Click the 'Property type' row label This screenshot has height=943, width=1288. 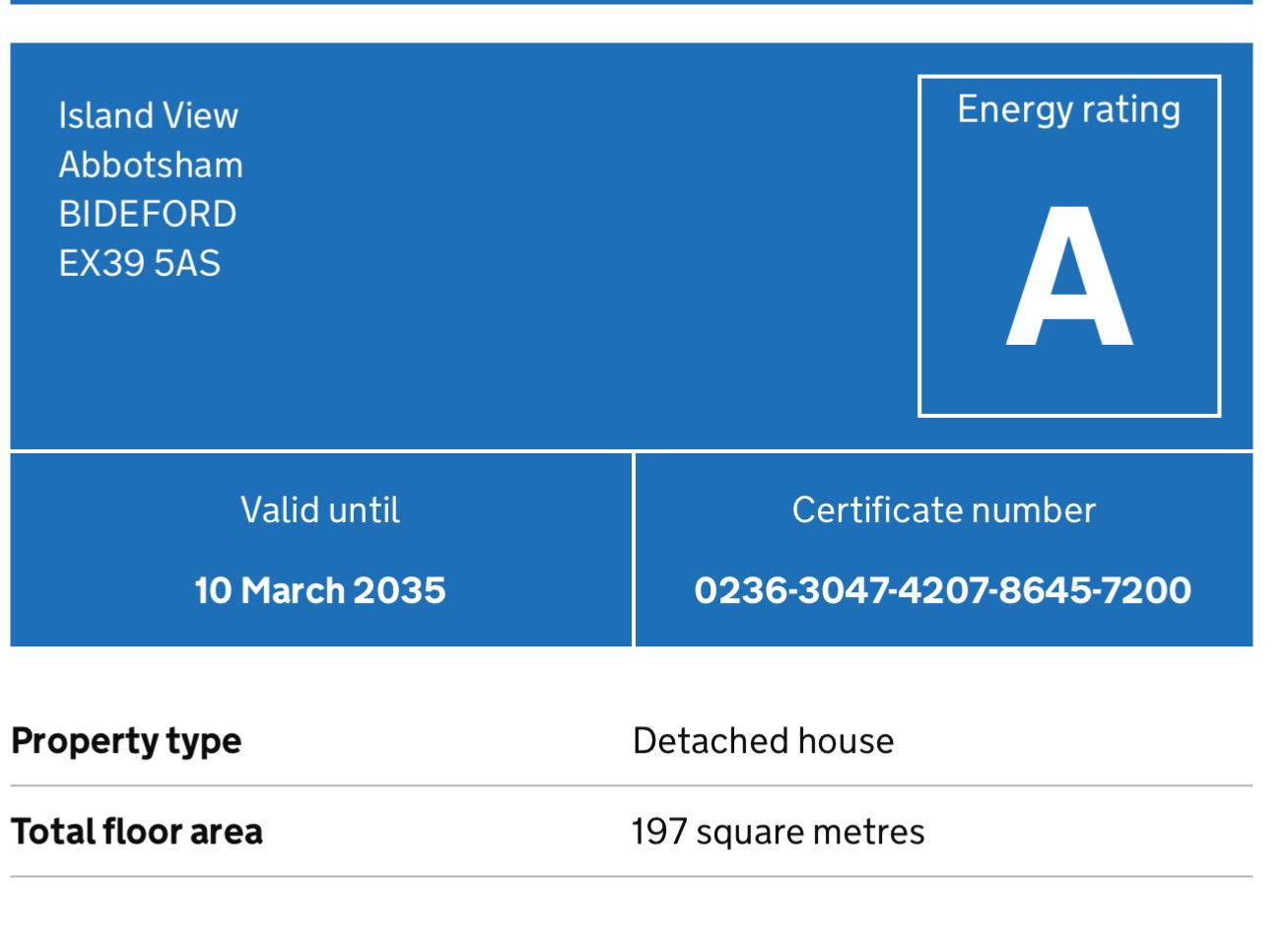click(x=126, y=741)
